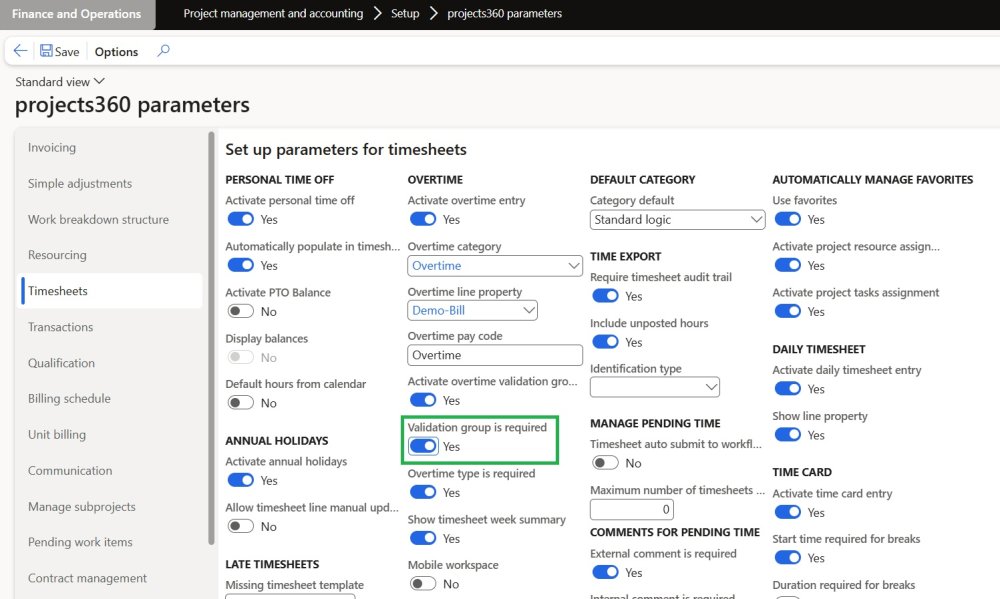This screenshot has width=1000, height=599.
Task: Toggle Validation group is required
Action: 423,446
